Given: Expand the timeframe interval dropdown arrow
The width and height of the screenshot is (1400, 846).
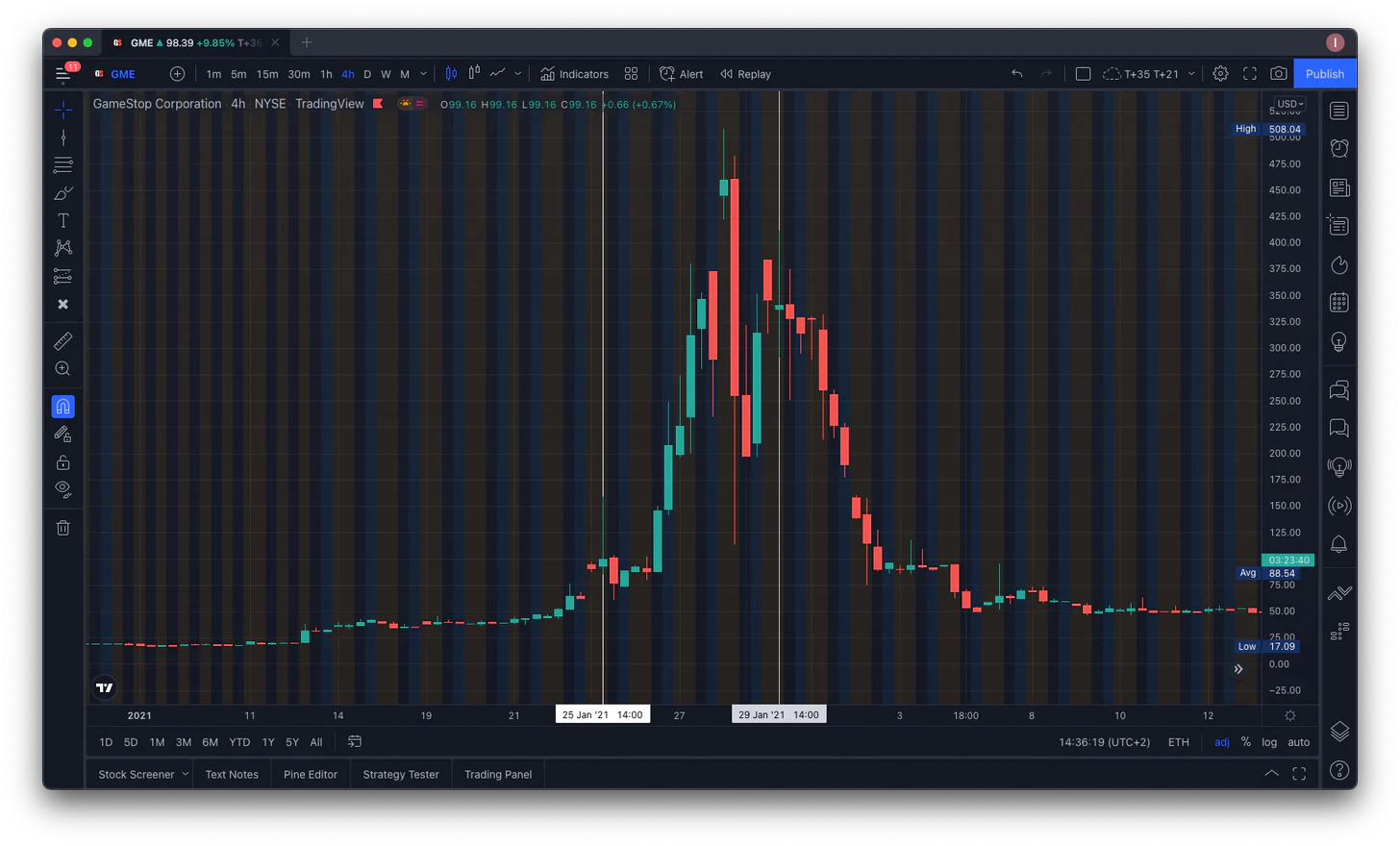Looking at the screenshot, I should click(423, 74).
